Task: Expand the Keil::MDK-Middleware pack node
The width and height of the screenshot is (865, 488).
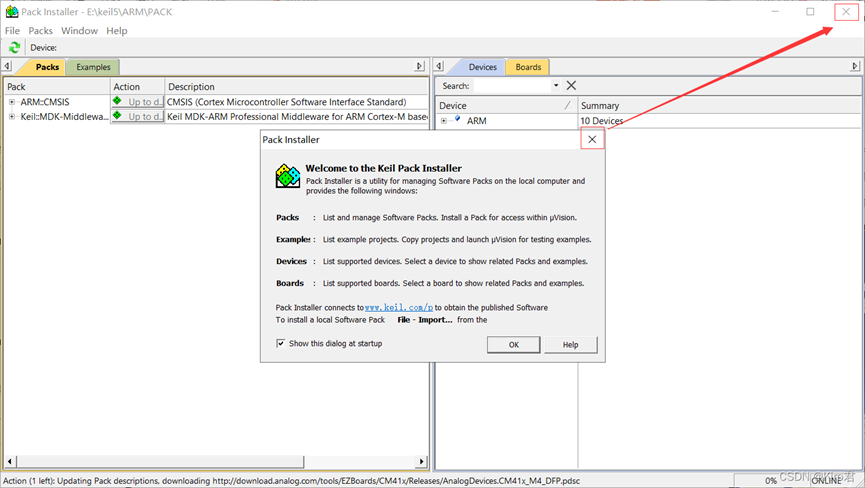Action: pyautogui.click(x=12, y=117)
